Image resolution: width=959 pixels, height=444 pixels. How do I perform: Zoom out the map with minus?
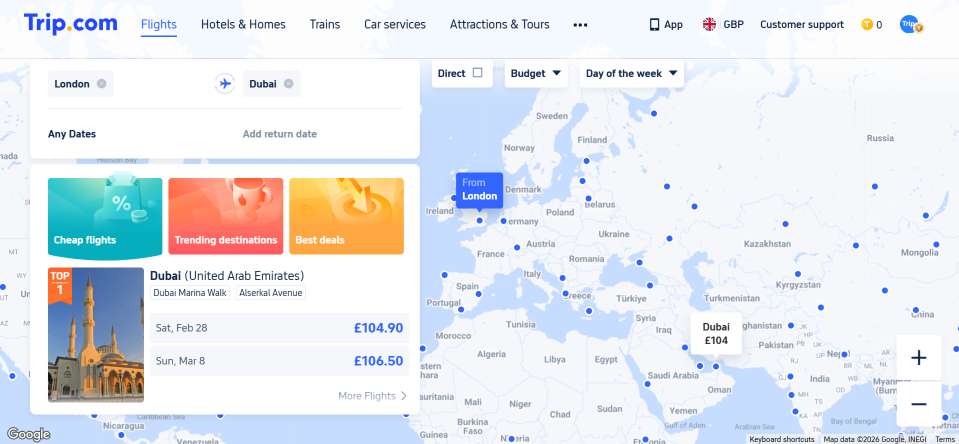point(919,404)
